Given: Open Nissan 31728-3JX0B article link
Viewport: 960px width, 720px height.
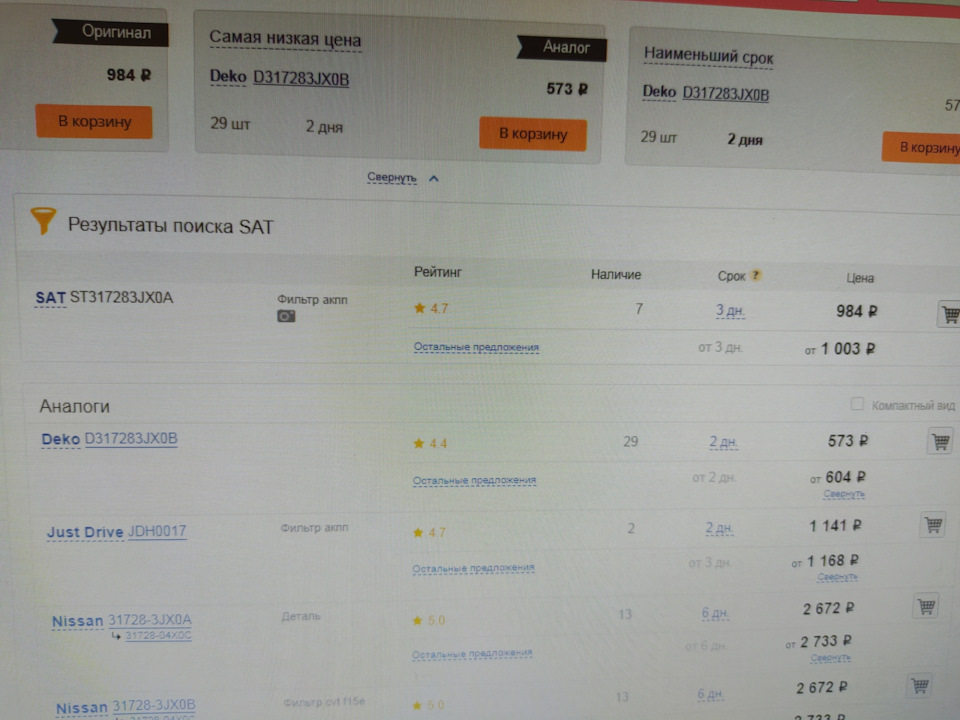Looking at the screenshot, I should [154, 705].
